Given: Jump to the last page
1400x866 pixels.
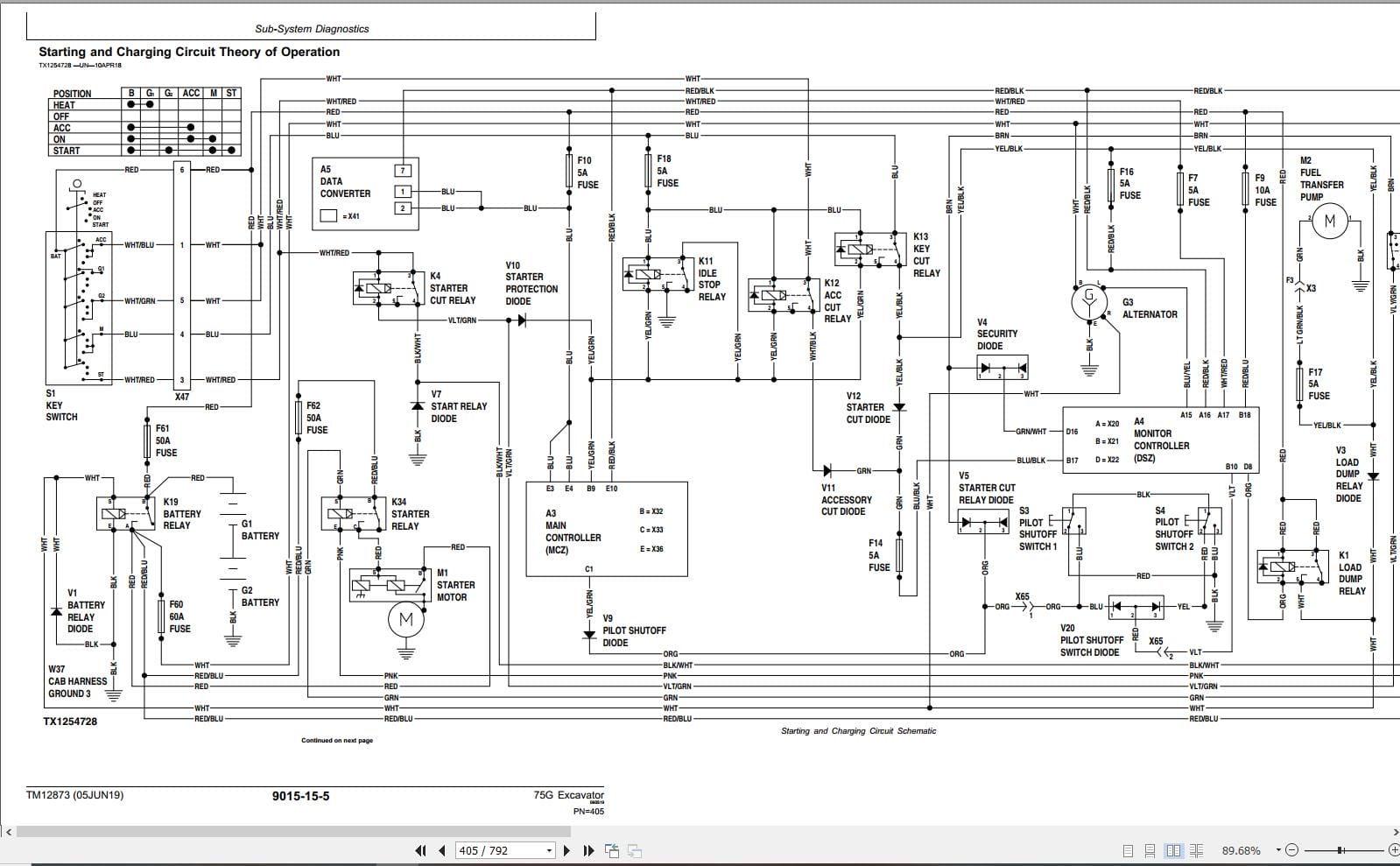Looking at the screenshot, I should point(588,850).
